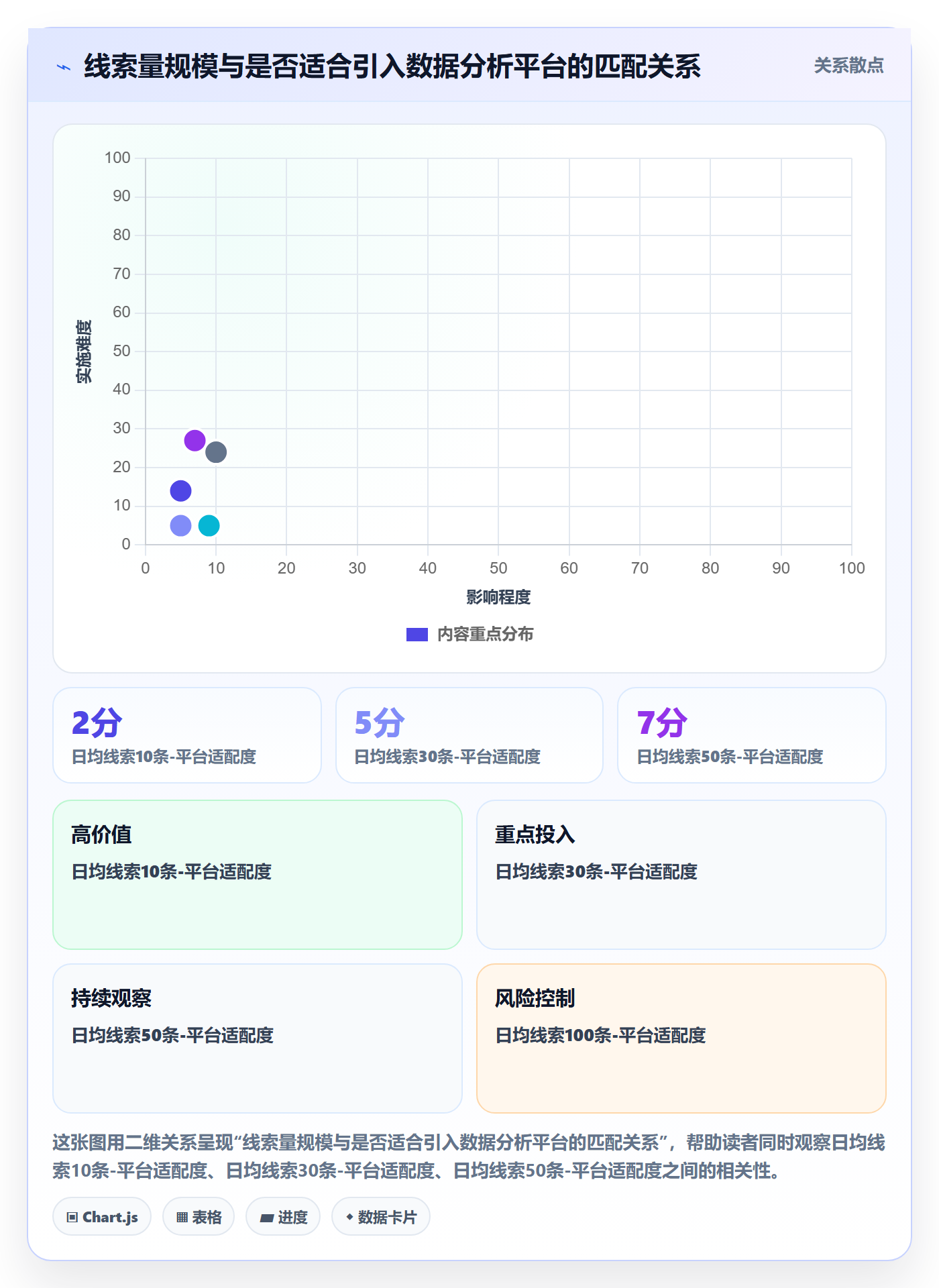
Task: Select the gray scatter point at x=10
Action: (216, 452)
